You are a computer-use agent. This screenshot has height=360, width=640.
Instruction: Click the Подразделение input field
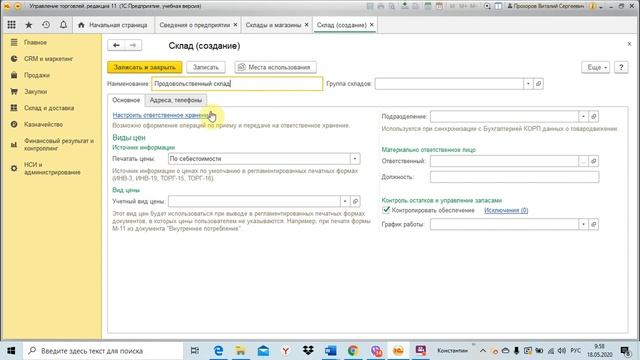[504, 116]
